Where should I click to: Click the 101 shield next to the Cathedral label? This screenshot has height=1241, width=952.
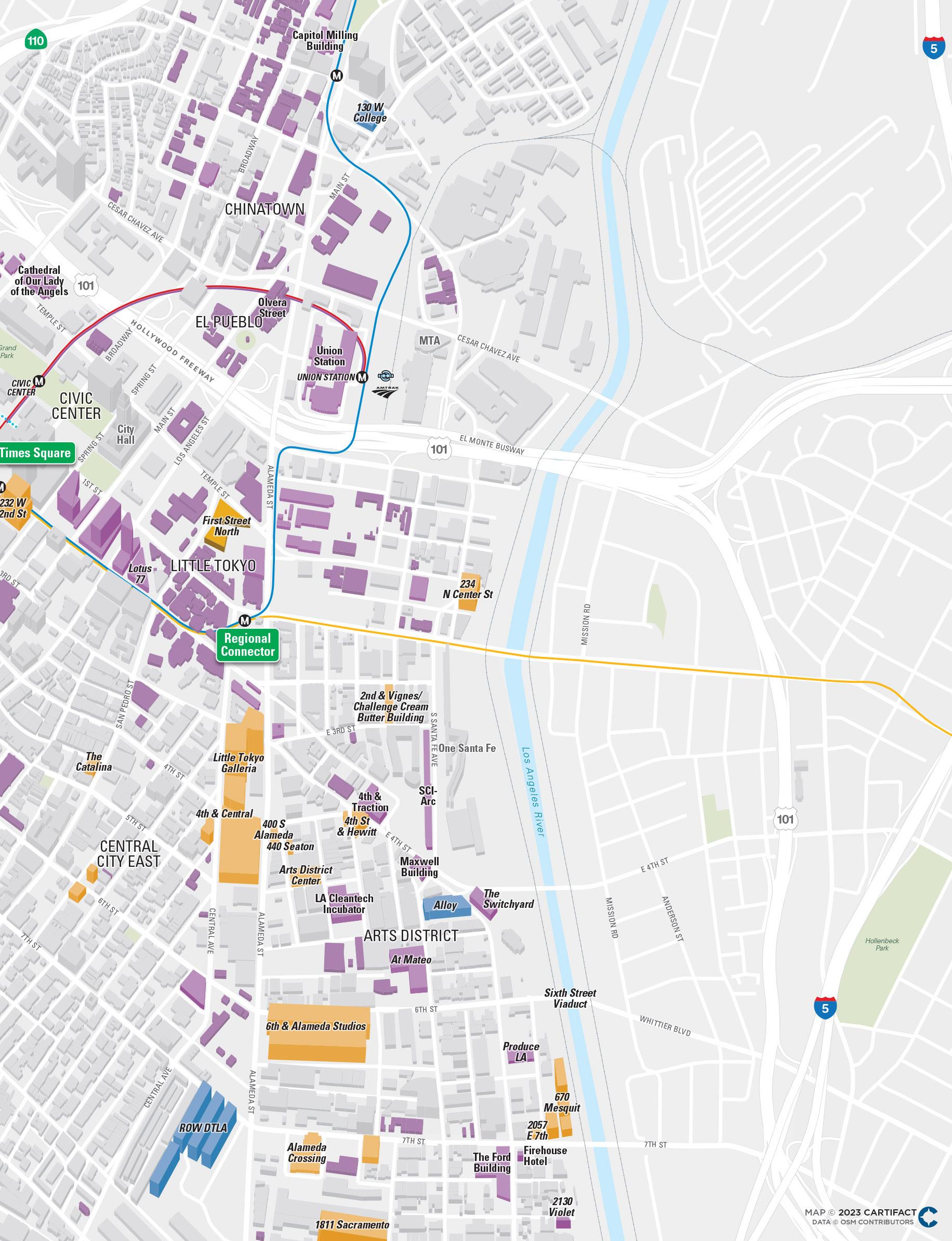[x=86, y=284]
